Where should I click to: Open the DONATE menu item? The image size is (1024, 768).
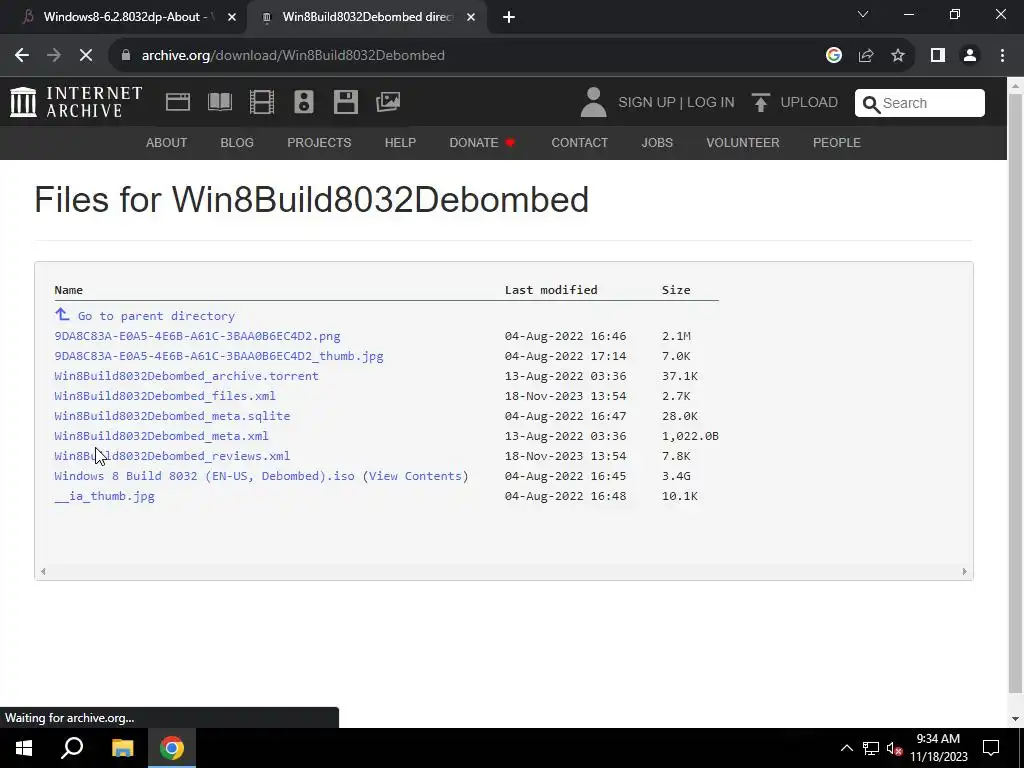[x=483, y=142]
